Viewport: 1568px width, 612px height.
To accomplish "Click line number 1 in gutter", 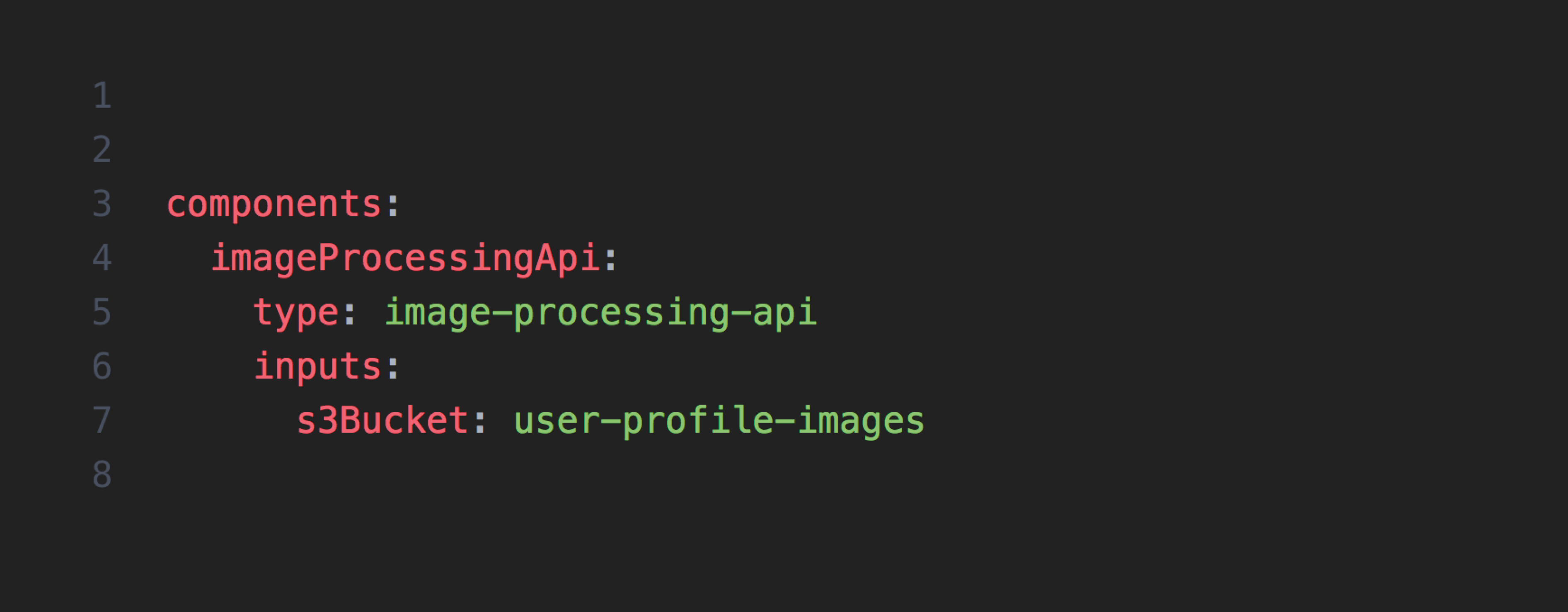I will tap(102, 96).
